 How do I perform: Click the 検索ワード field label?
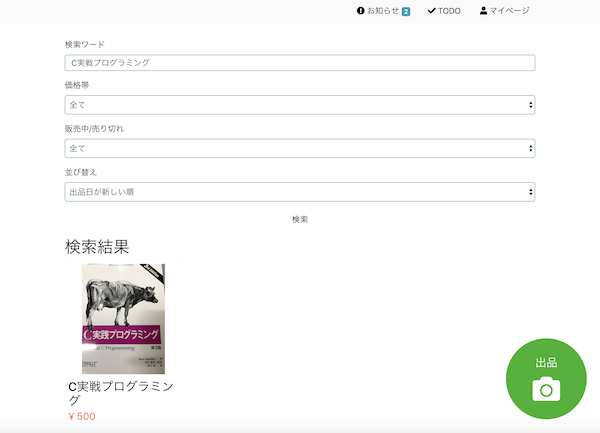(x=85, y=44)
